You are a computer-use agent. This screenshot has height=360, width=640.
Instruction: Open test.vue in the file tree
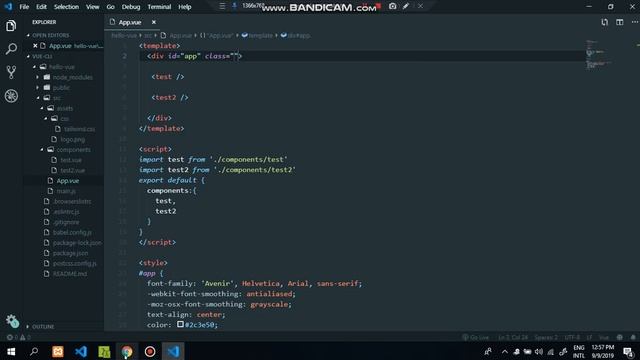71,160
